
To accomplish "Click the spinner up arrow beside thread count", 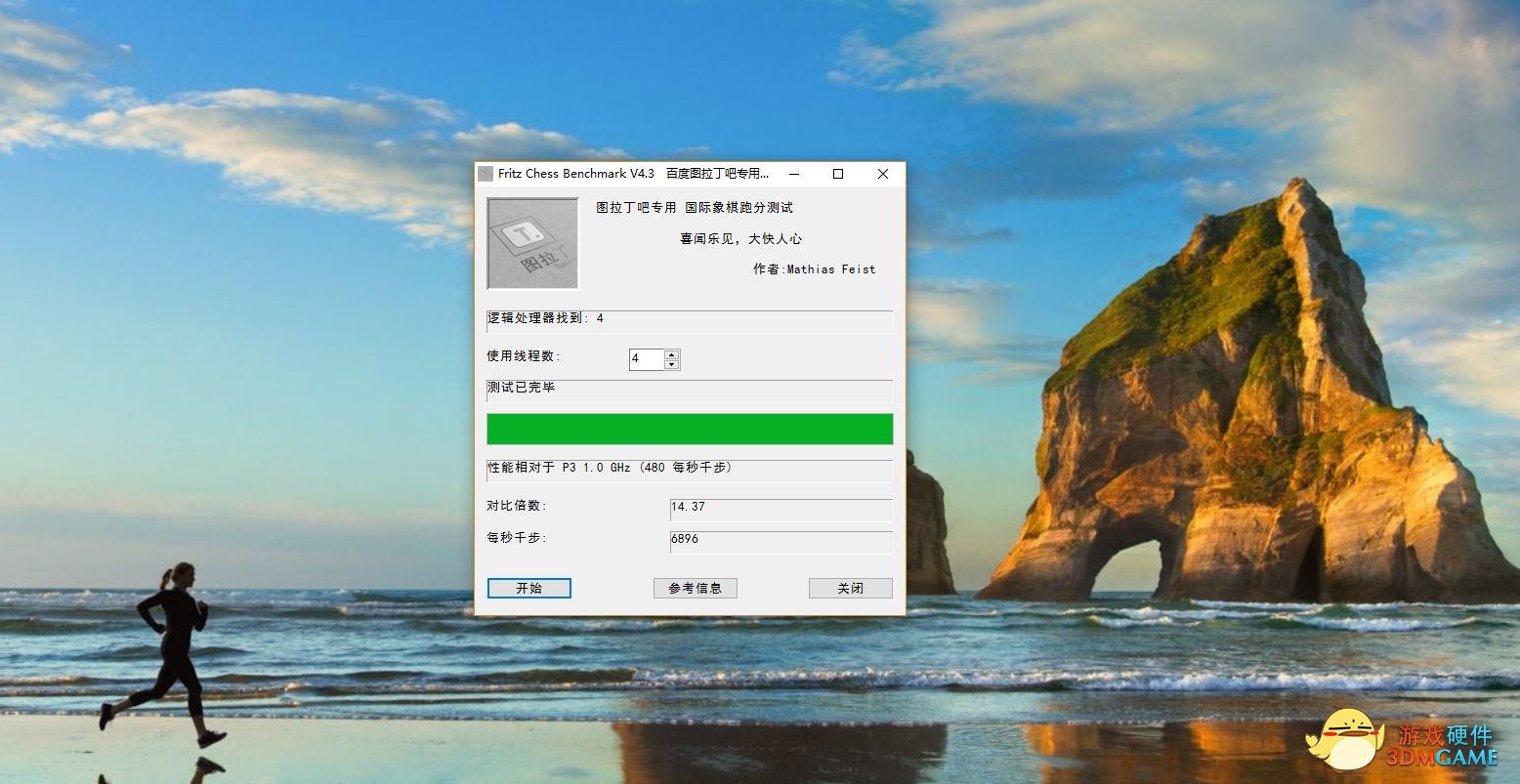I will coord(673,353).
